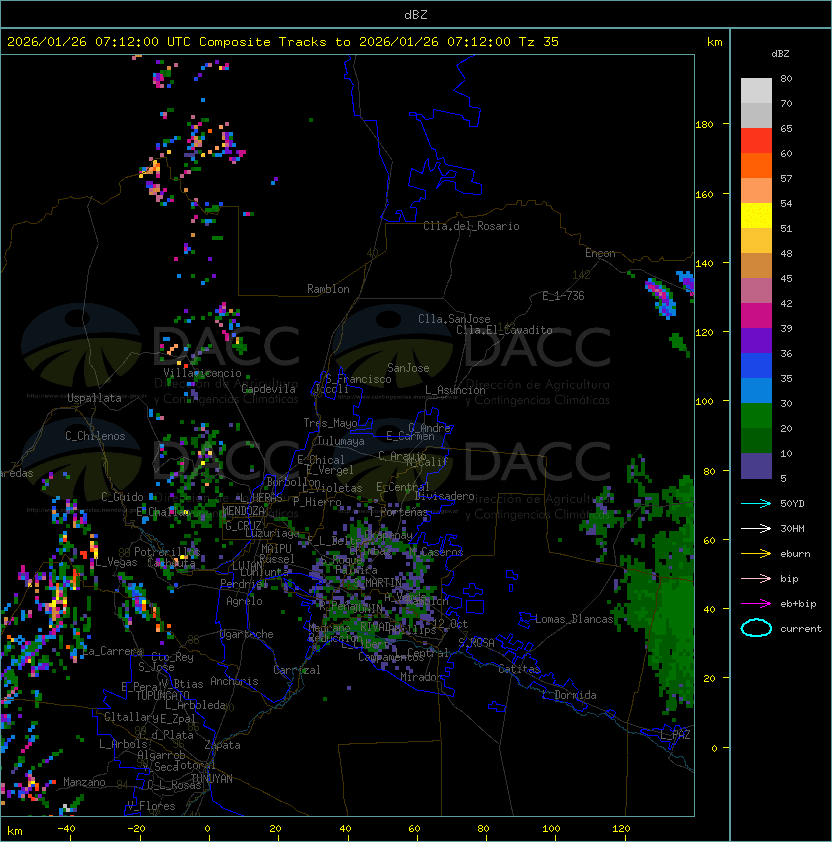Click the 'MENDOZA' city label
Viewport: 832px width, 842px height.
click(x=243, y=511)
